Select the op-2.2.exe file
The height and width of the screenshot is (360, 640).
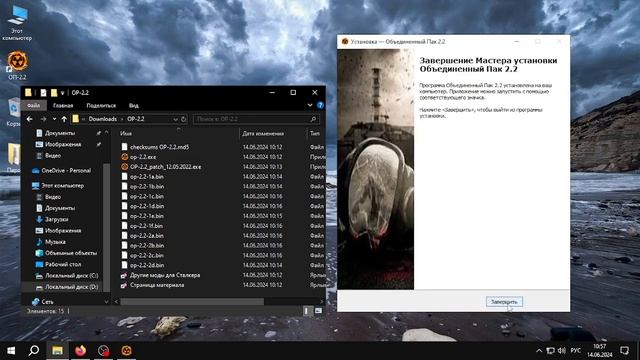pyautogui.click(x=143, y=157)
